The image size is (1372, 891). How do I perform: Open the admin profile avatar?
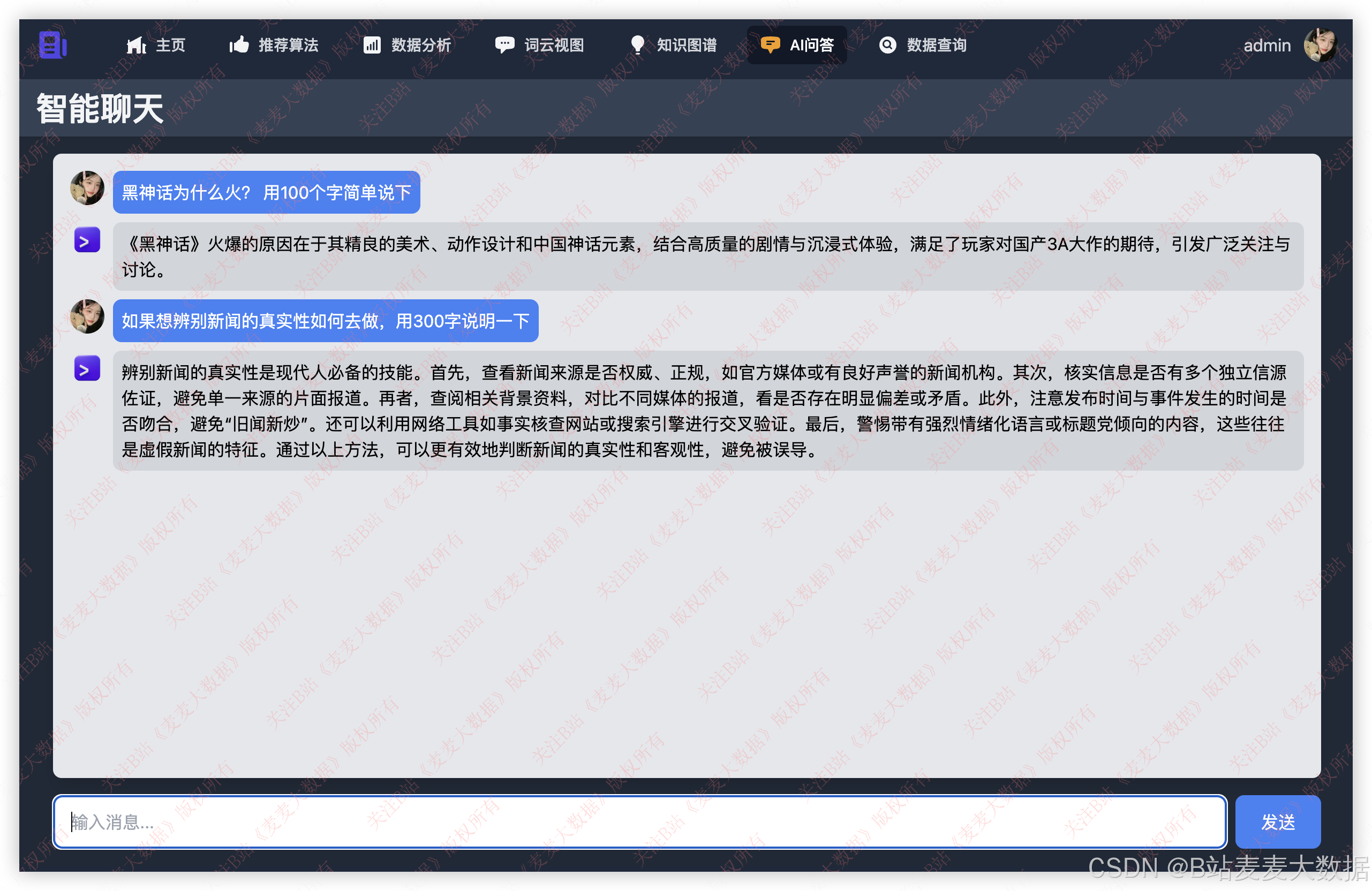pos(1322,45)
